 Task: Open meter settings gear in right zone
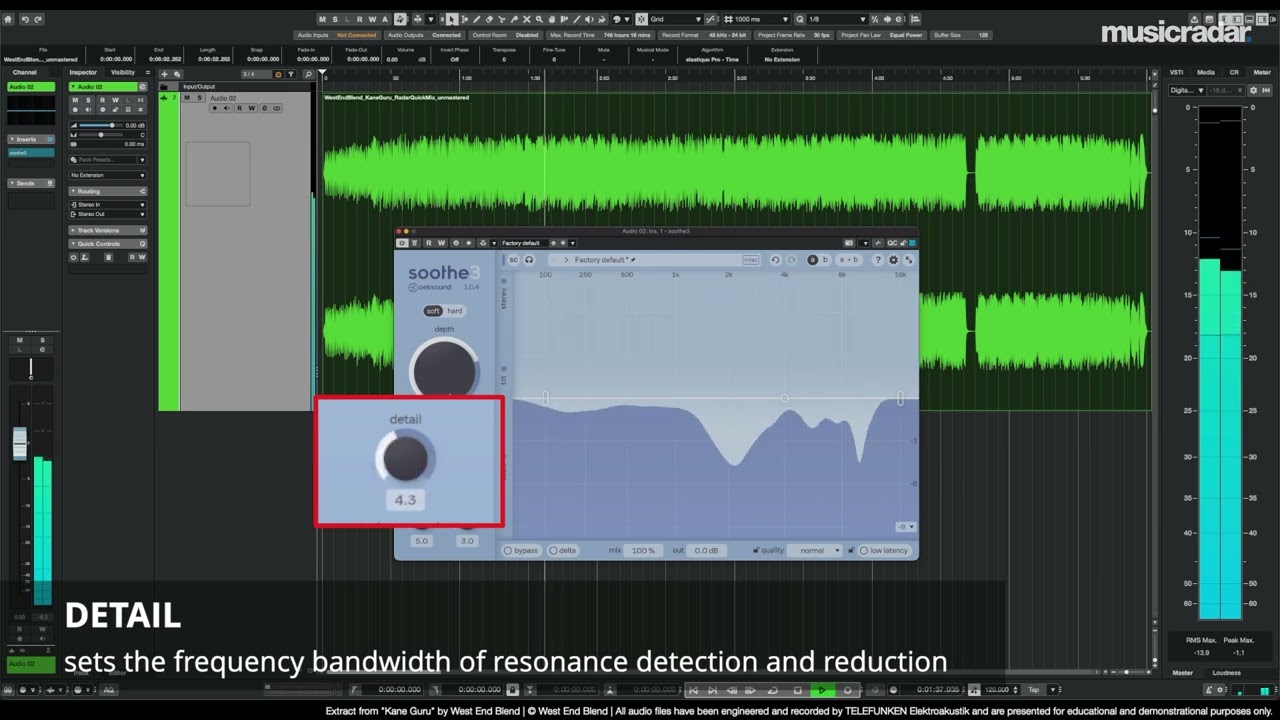click(1253, 90)
